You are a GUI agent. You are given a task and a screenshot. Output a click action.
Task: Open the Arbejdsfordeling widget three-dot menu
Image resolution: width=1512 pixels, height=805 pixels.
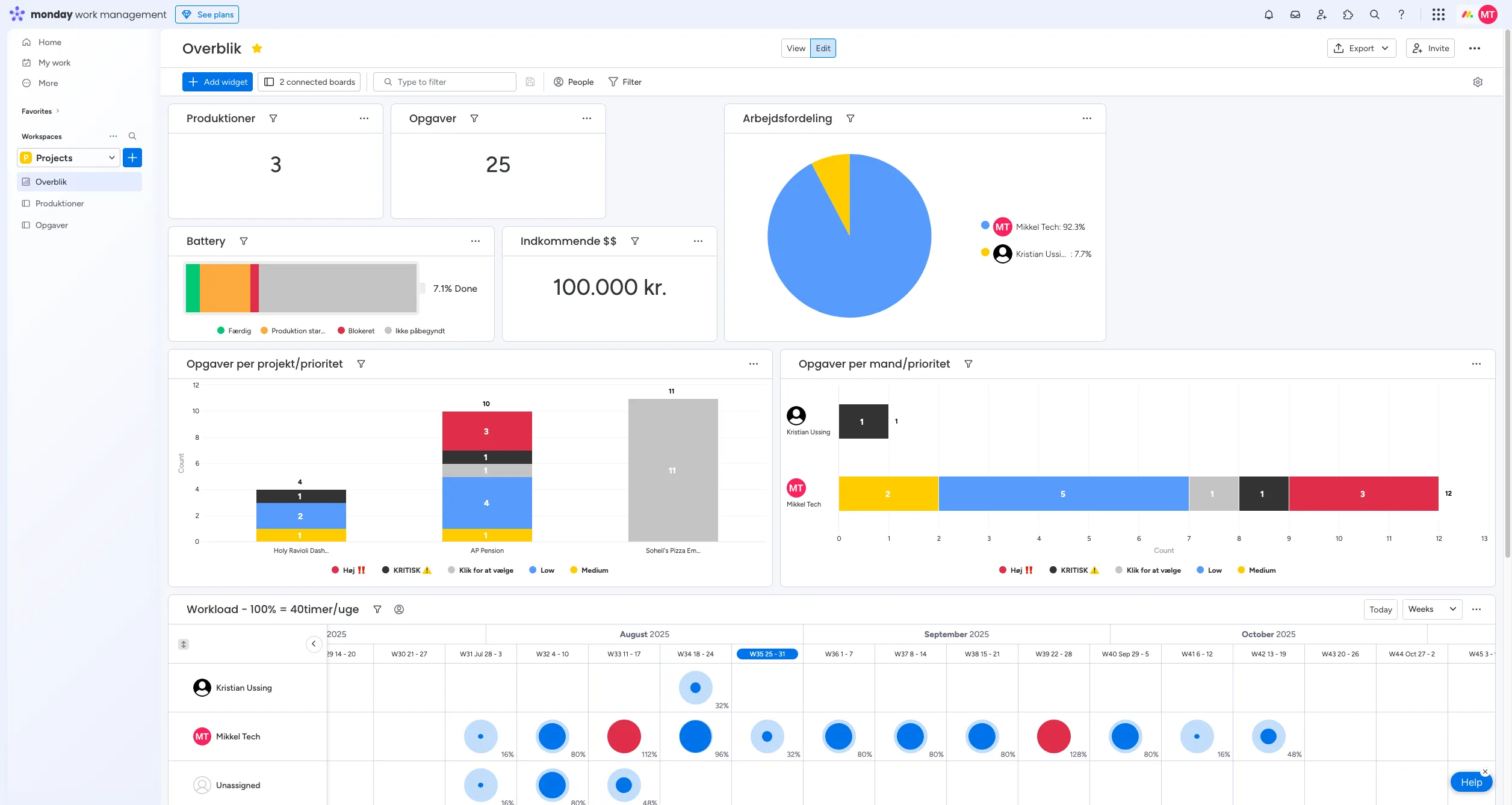click(1086, 119)
